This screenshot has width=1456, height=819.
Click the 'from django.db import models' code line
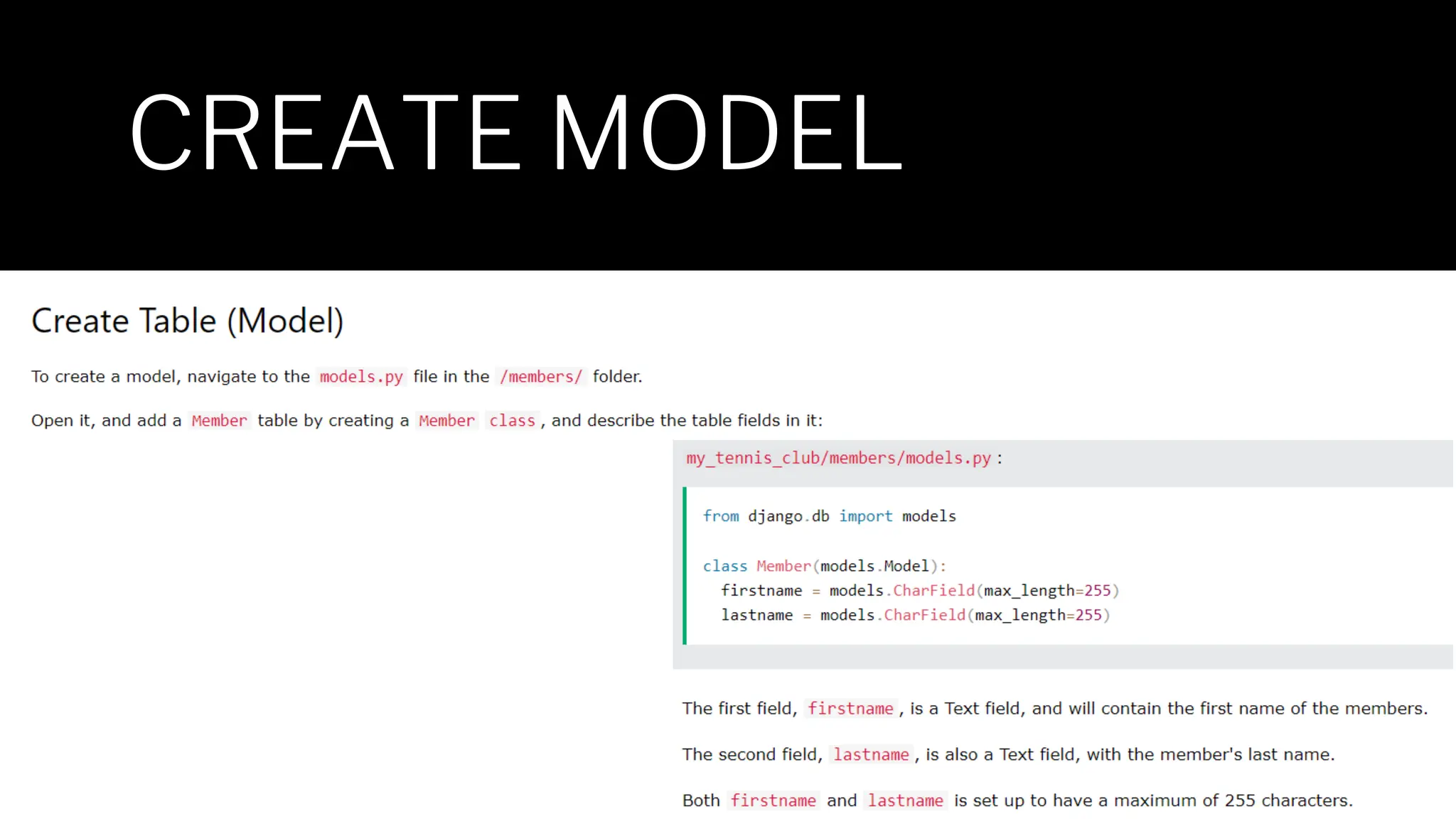point(829,516)
